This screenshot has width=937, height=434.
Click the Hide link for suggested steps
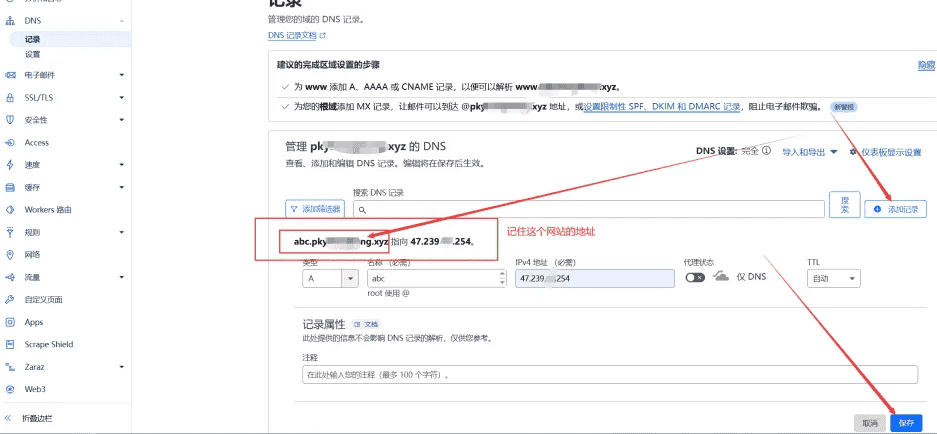click(x=926, y=66)
